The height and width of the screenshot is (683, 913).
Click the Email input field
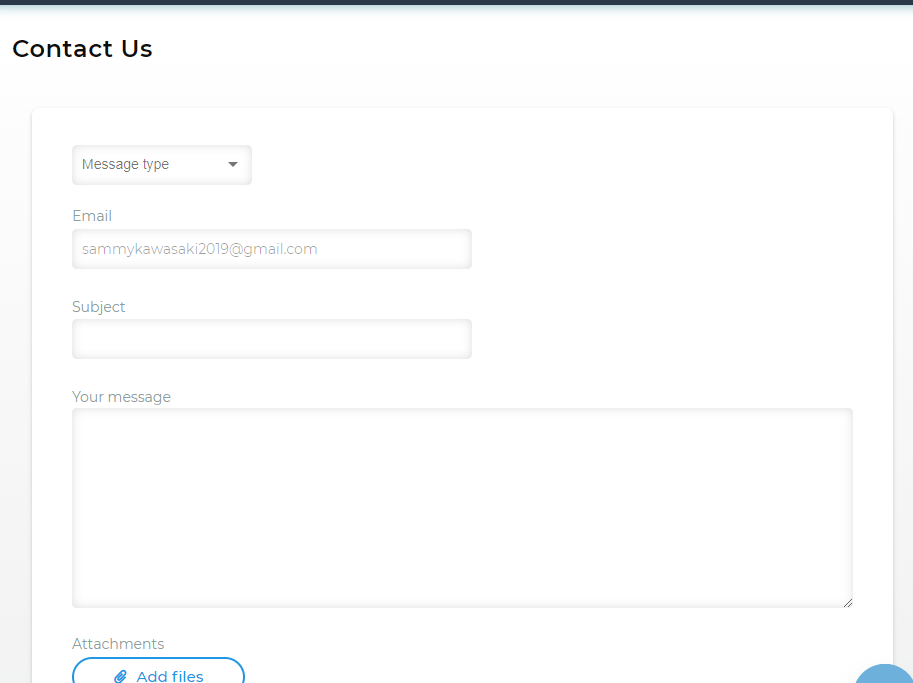tap(271, 249)
